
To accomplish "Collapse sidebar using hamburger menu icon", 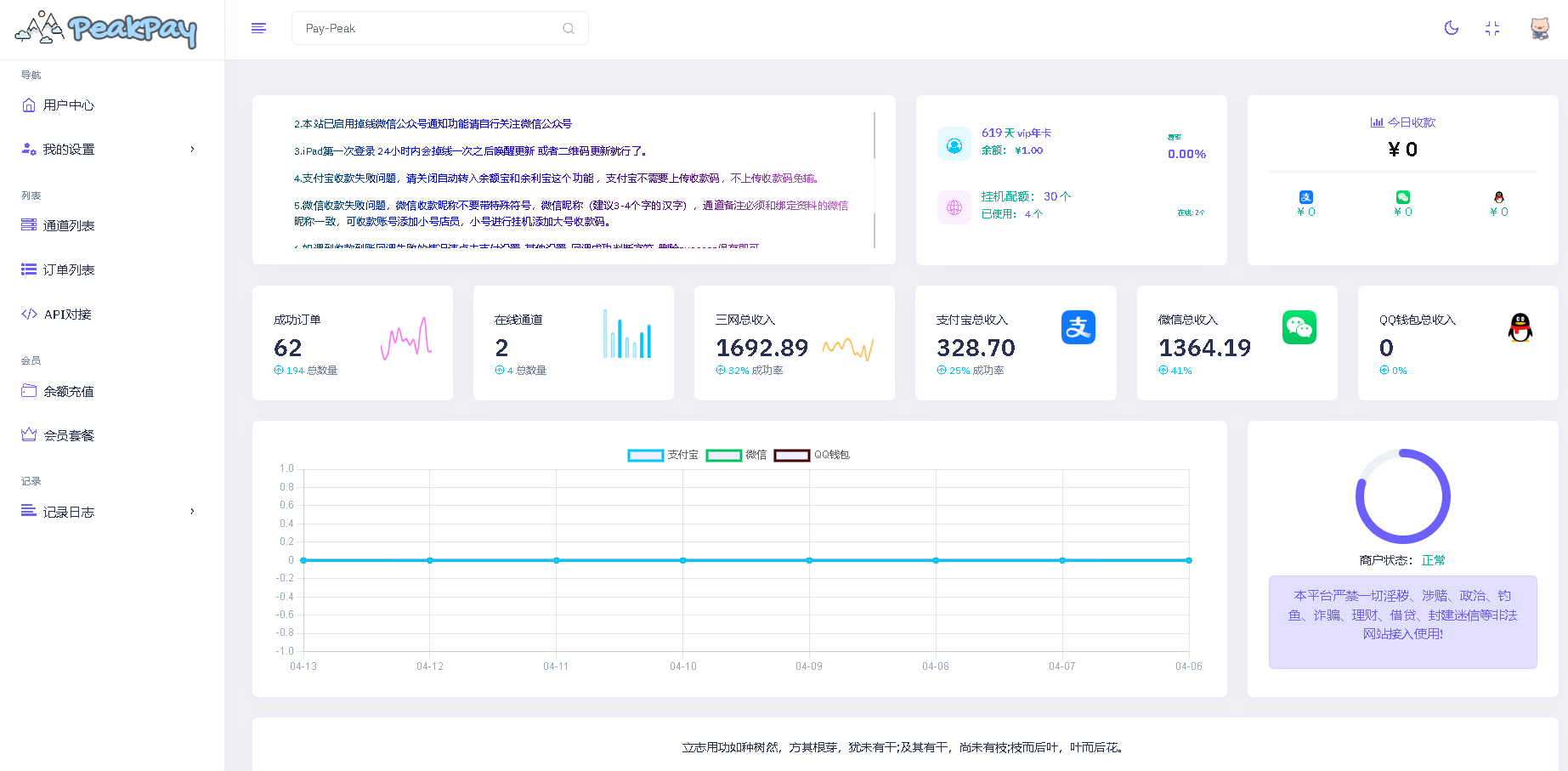I will tap(259, 28).
